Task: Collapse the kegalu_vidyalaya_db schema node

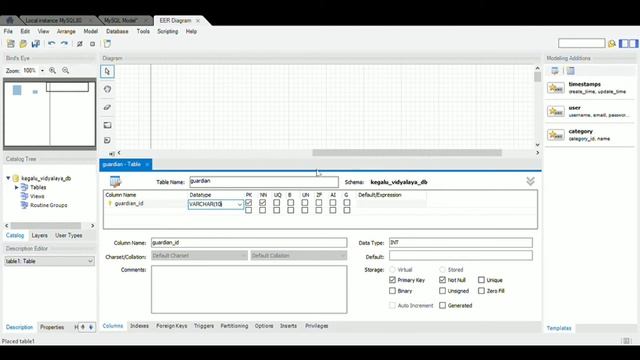Action: click(8, 178)
